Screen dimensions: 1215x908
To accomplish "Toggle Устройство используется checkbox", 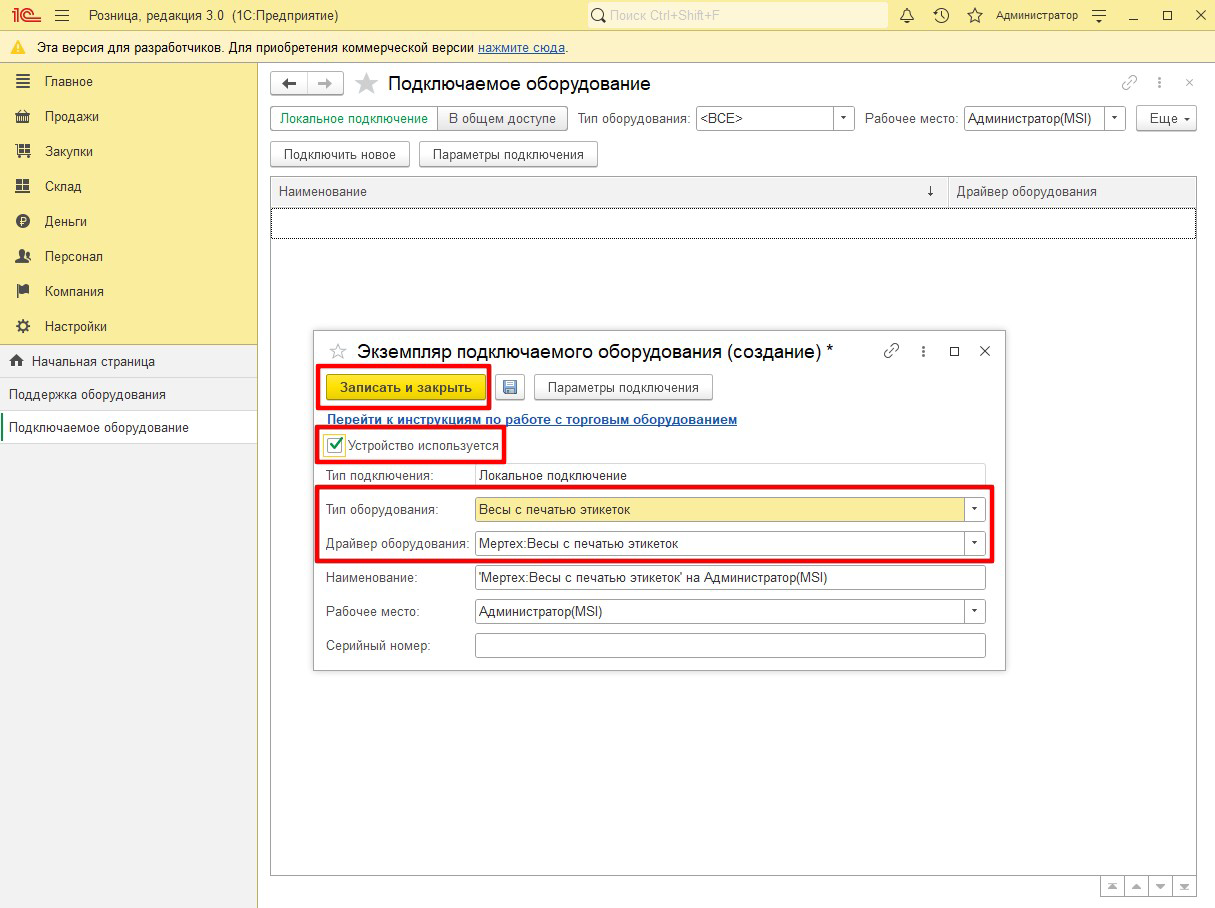I will point(336,445).
